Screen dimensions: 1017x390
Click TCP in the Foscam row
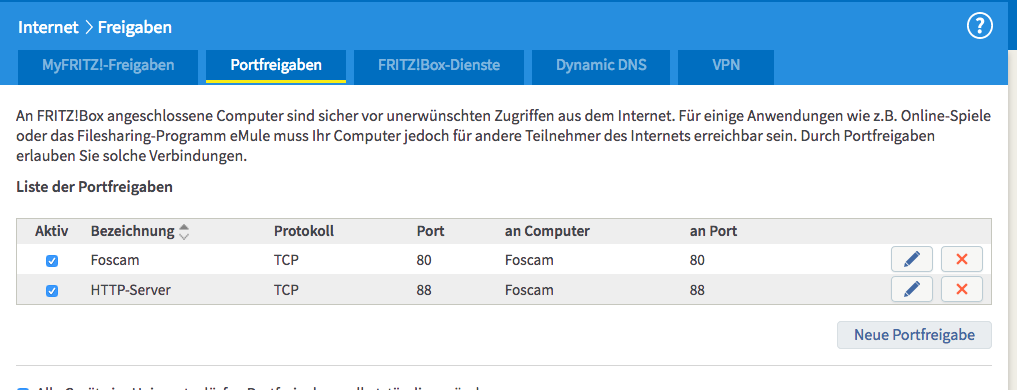point(286,260)
